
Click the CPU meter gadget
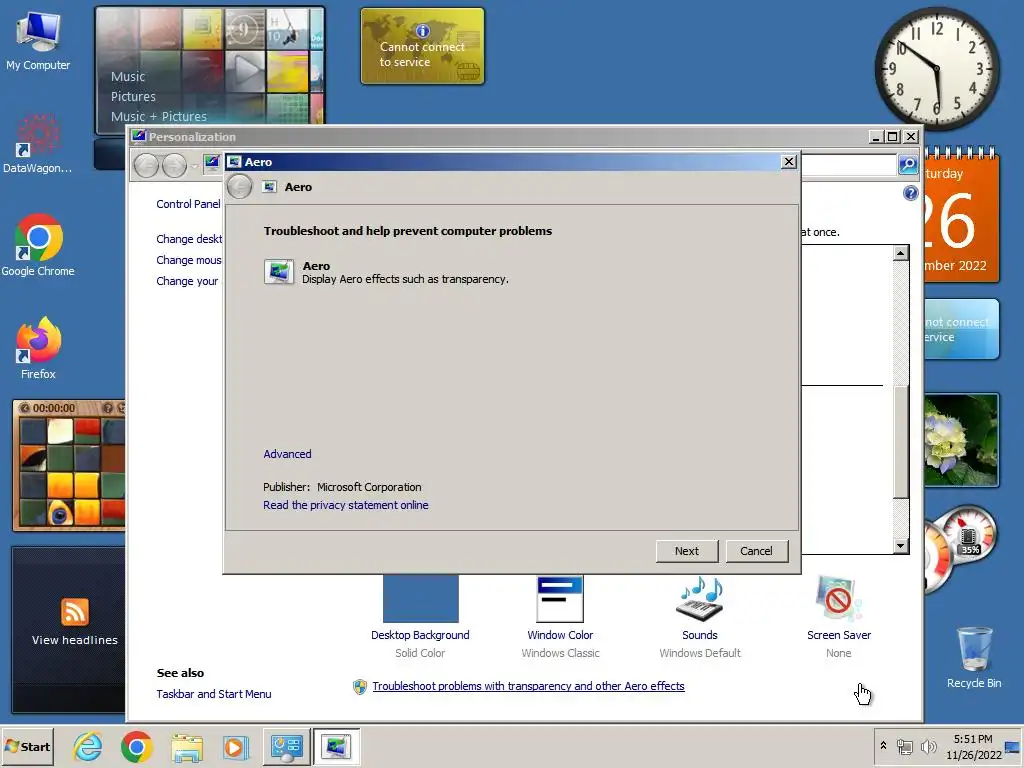tap(961, 549)
